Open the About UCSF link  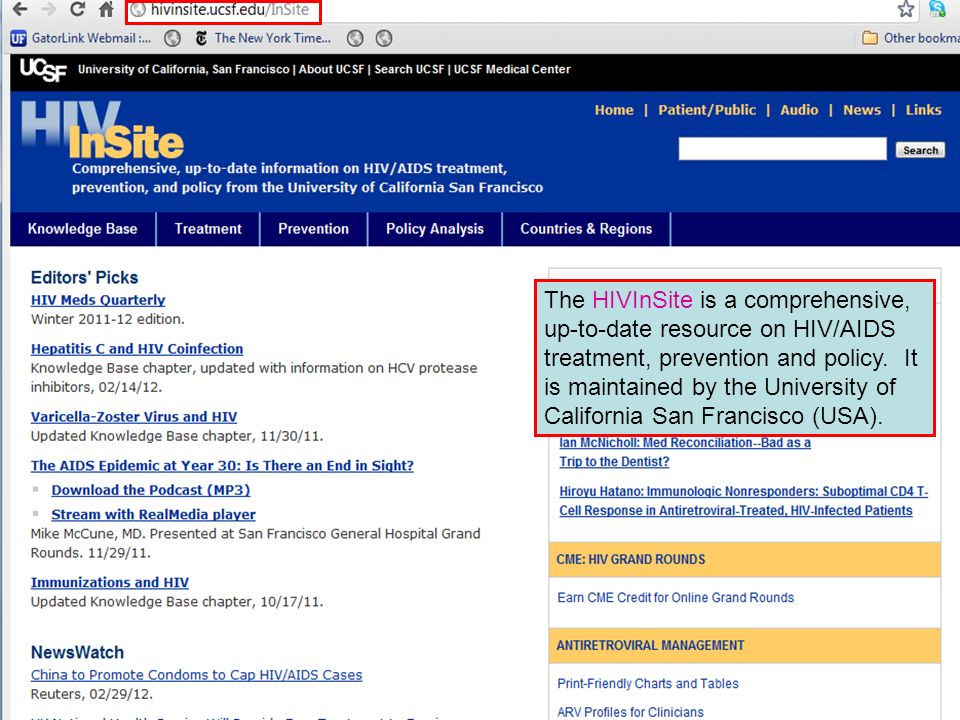pos(331,69)
